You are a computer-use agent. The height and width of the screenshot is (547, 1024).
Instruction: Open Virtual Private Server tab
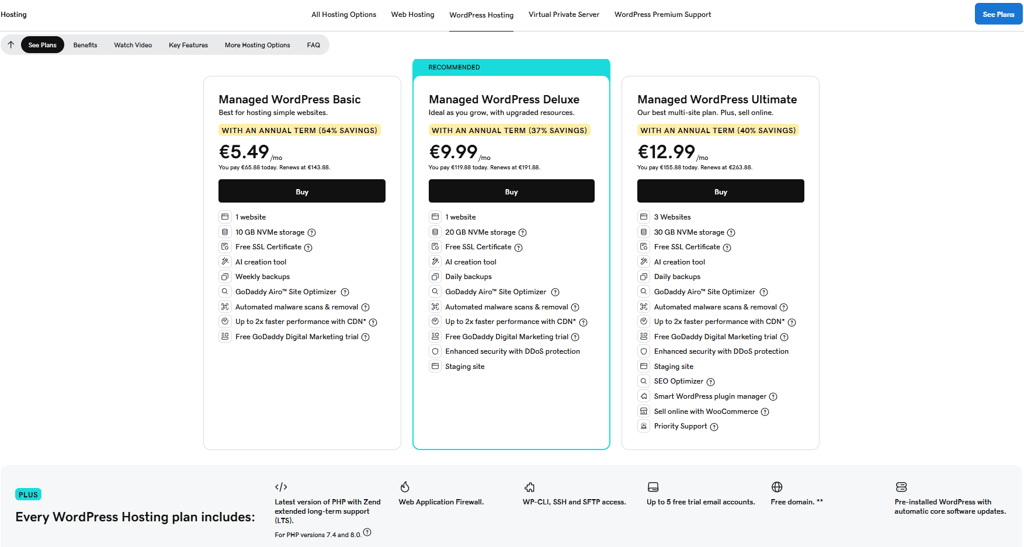[x=564, y=14]
